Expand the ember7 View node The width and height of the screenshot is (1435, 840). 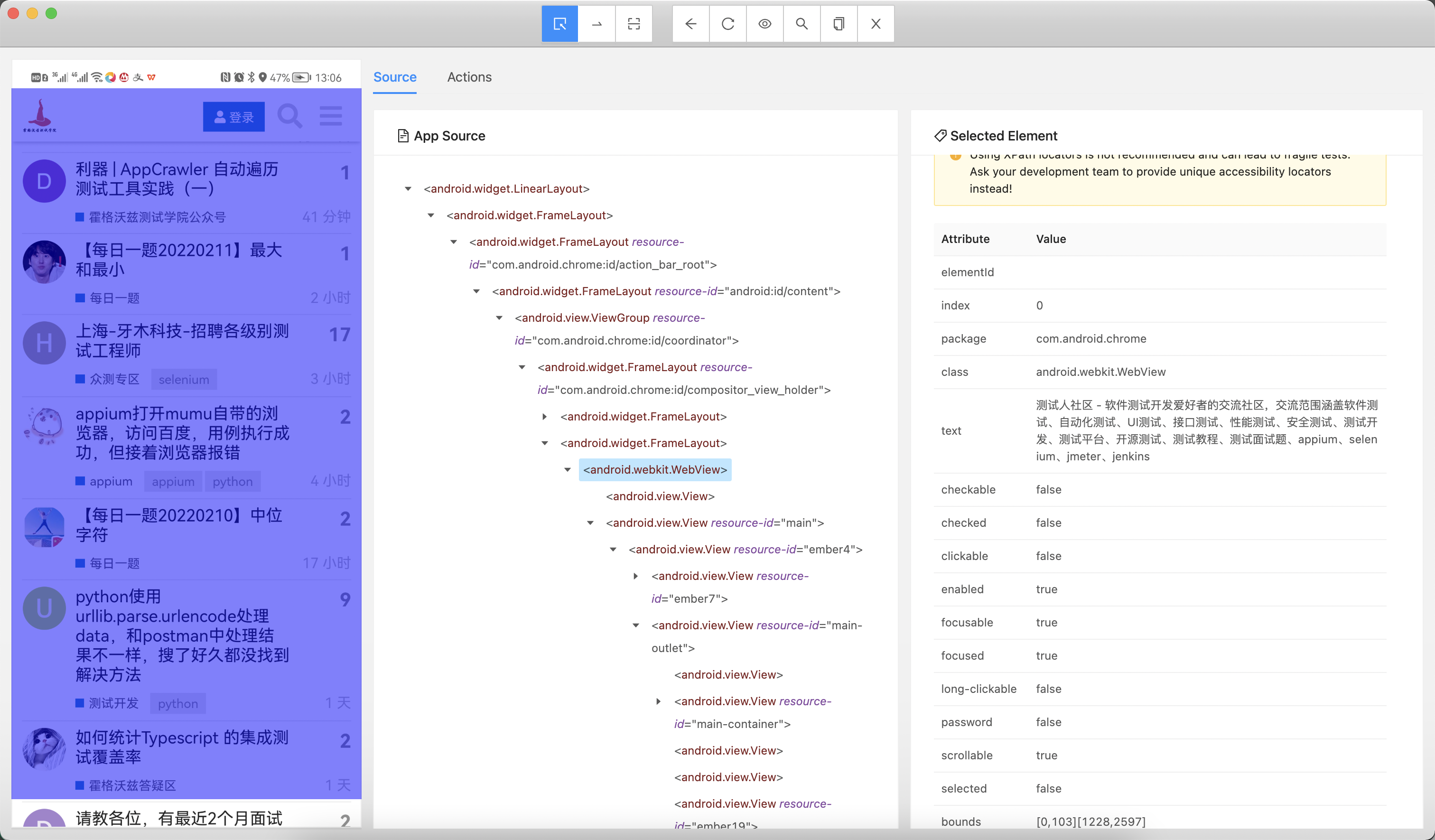click(635, 576)
